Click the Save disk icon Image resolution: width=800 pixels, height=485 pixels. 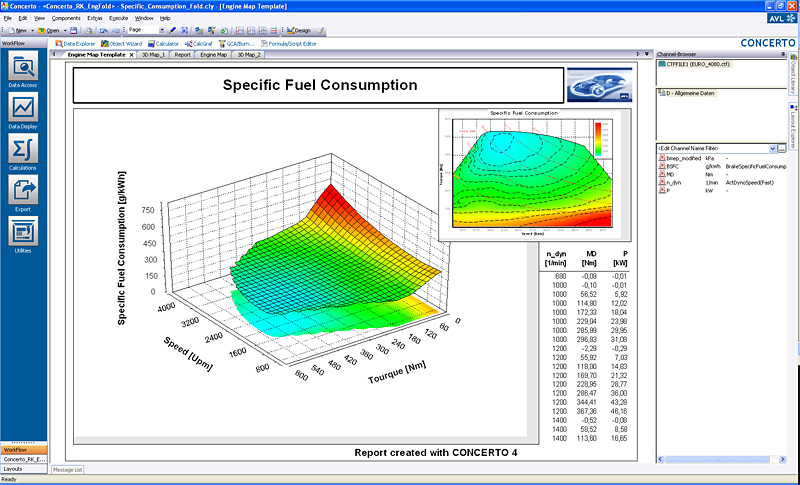pos(73,31)
